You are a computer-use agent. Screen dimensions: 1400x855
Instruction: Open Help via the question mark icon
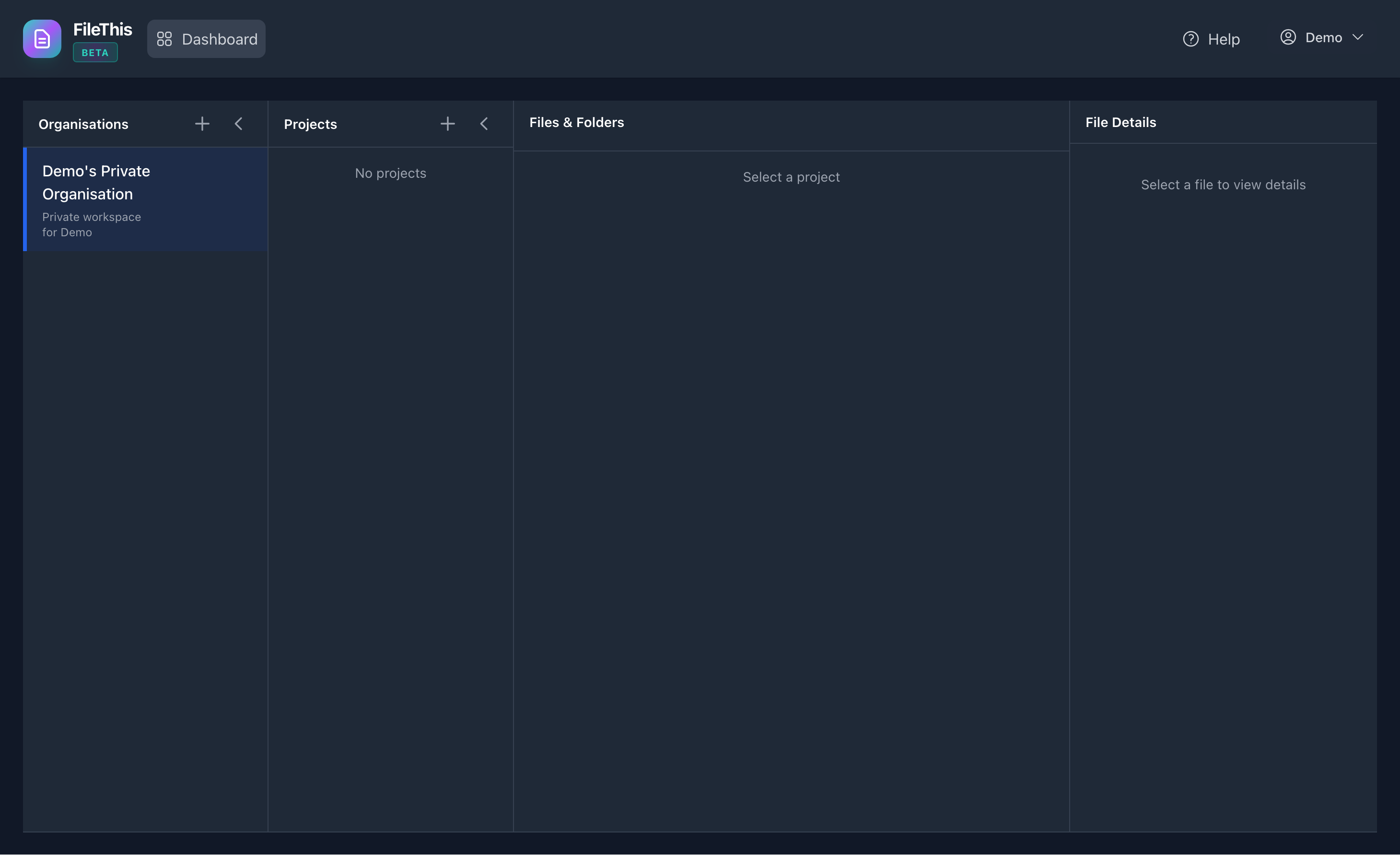tap(1191, 39)
